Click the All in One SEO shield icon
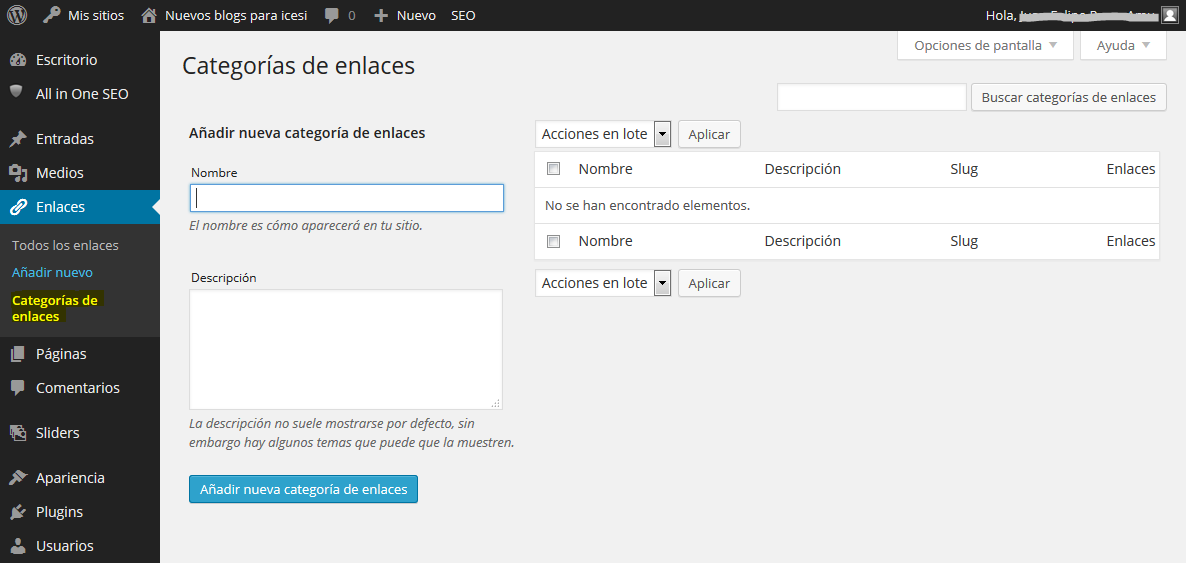 click(17, 93)
